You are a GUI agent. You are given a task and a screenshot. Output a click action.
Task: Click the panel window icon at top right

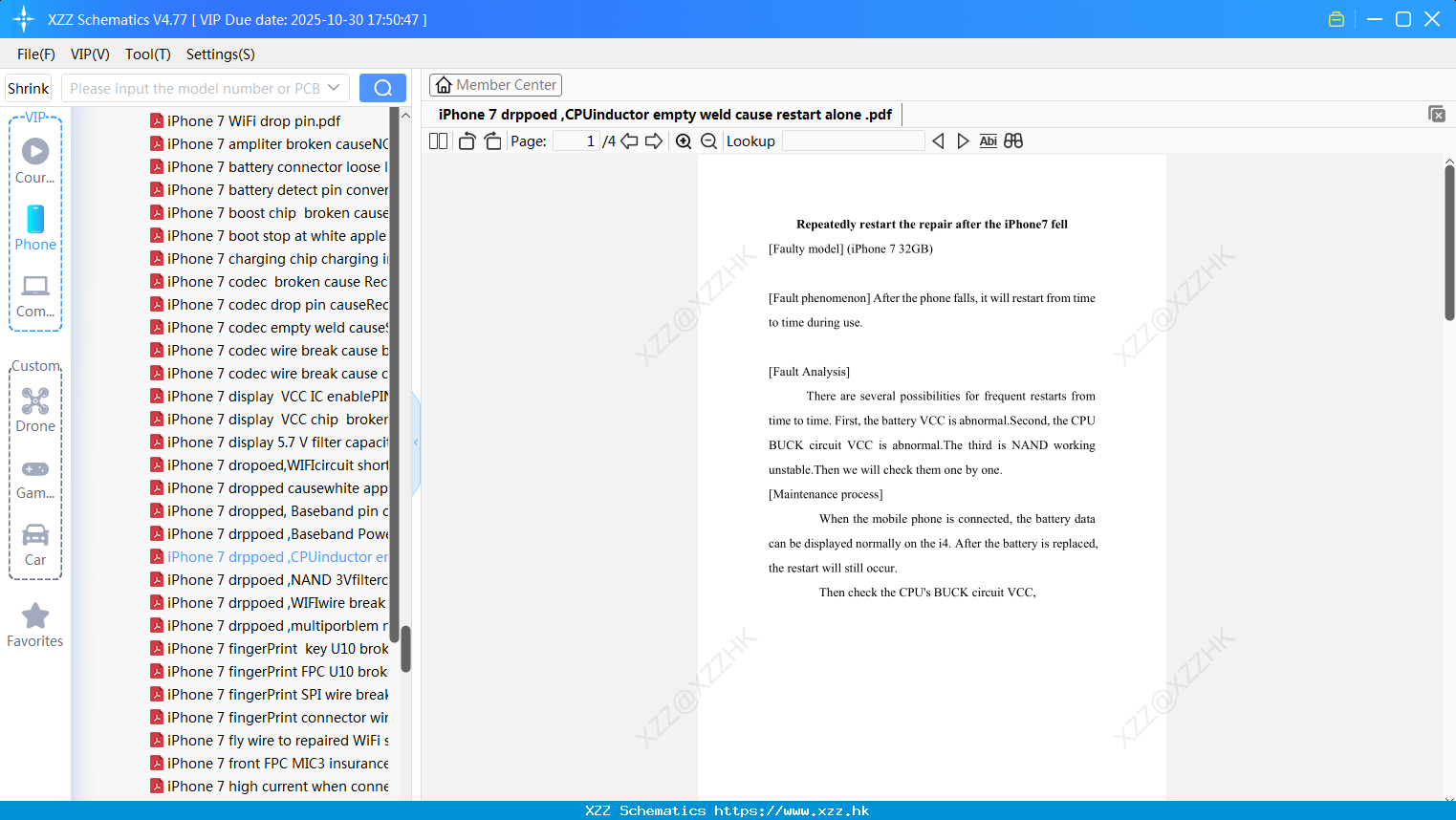(x=1437, y=114)
